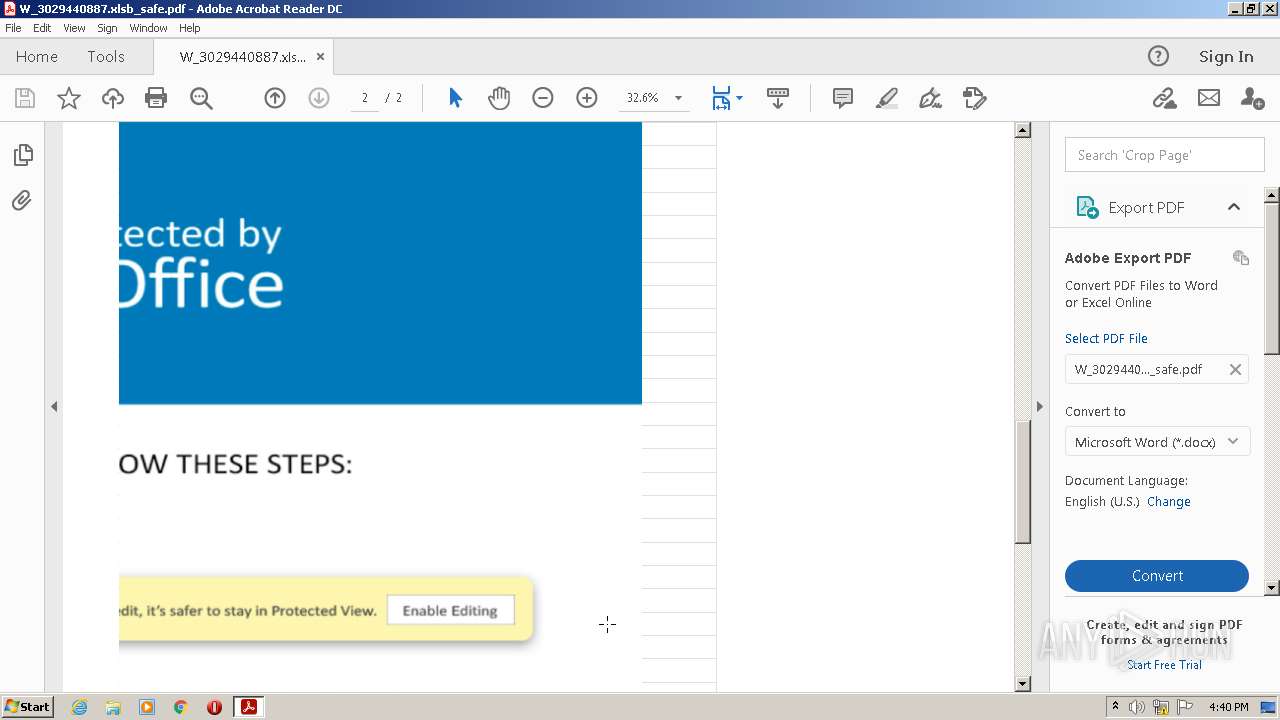Open the Windows Start menu
This screenshot has width=1280, height=720.
[x=27, y=707]
